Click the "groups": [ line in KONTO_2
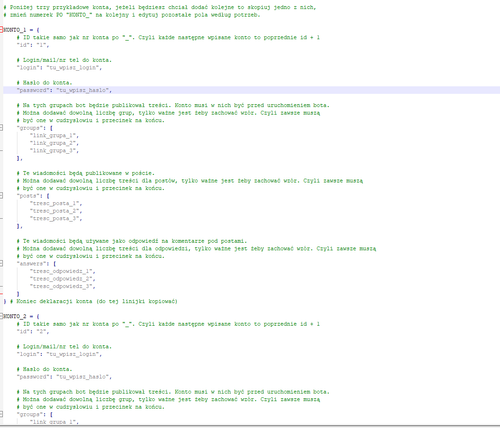500x428 pixels. [35, 415]
